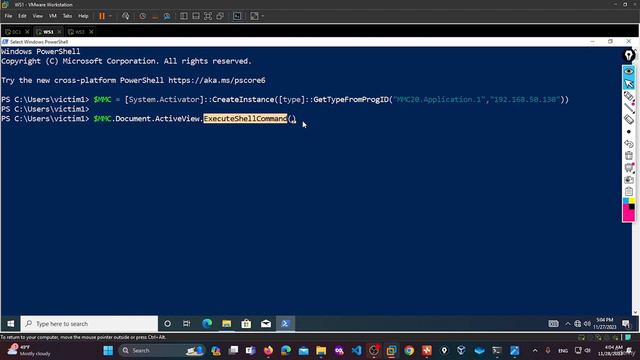Switch to Unity mode icon
Viewport: 640px width, 360px height.
click(220, 16)
